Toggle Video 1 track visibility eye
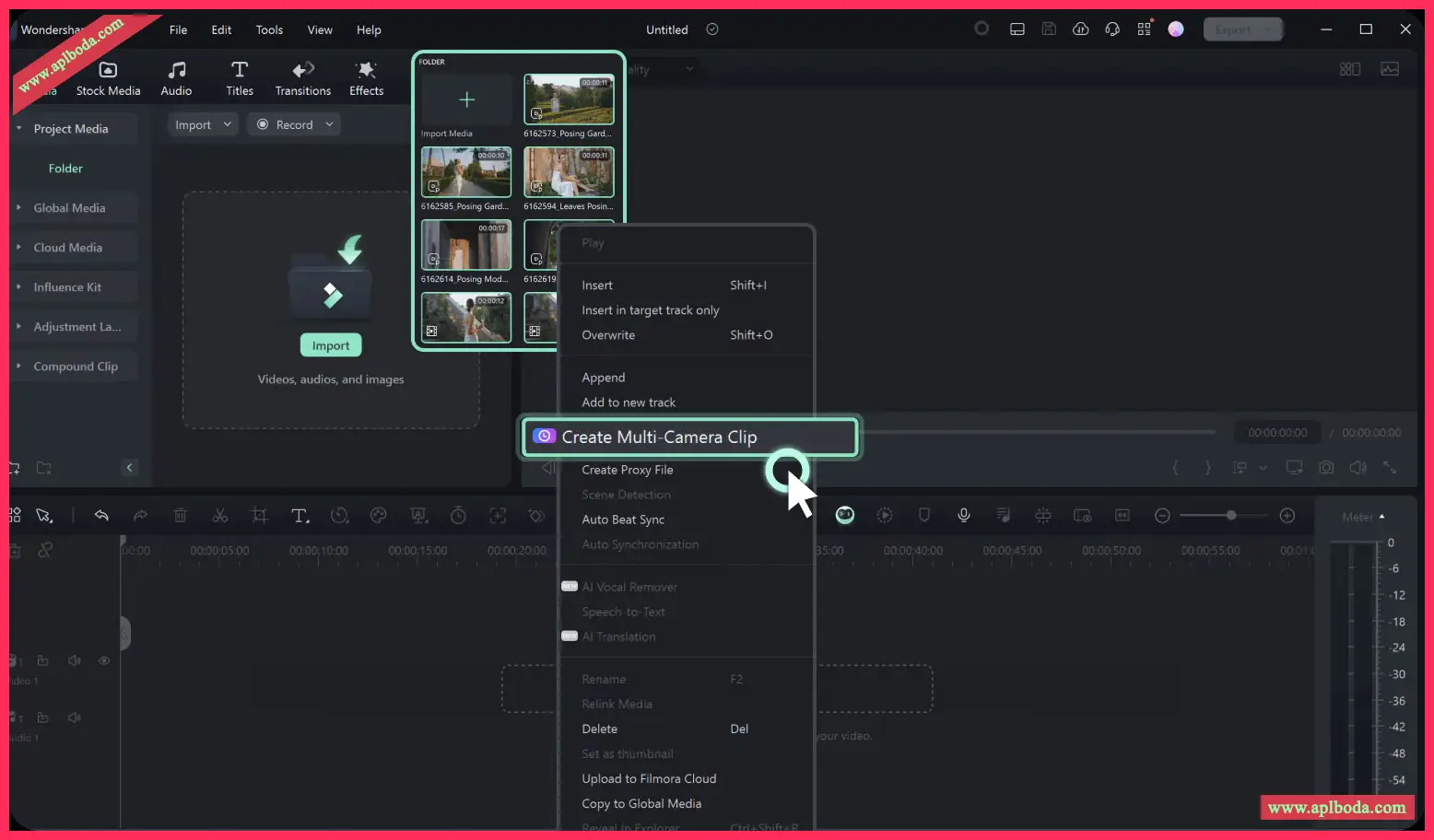Viewport: 1434px width, 840px height. [x=104, y=660]
